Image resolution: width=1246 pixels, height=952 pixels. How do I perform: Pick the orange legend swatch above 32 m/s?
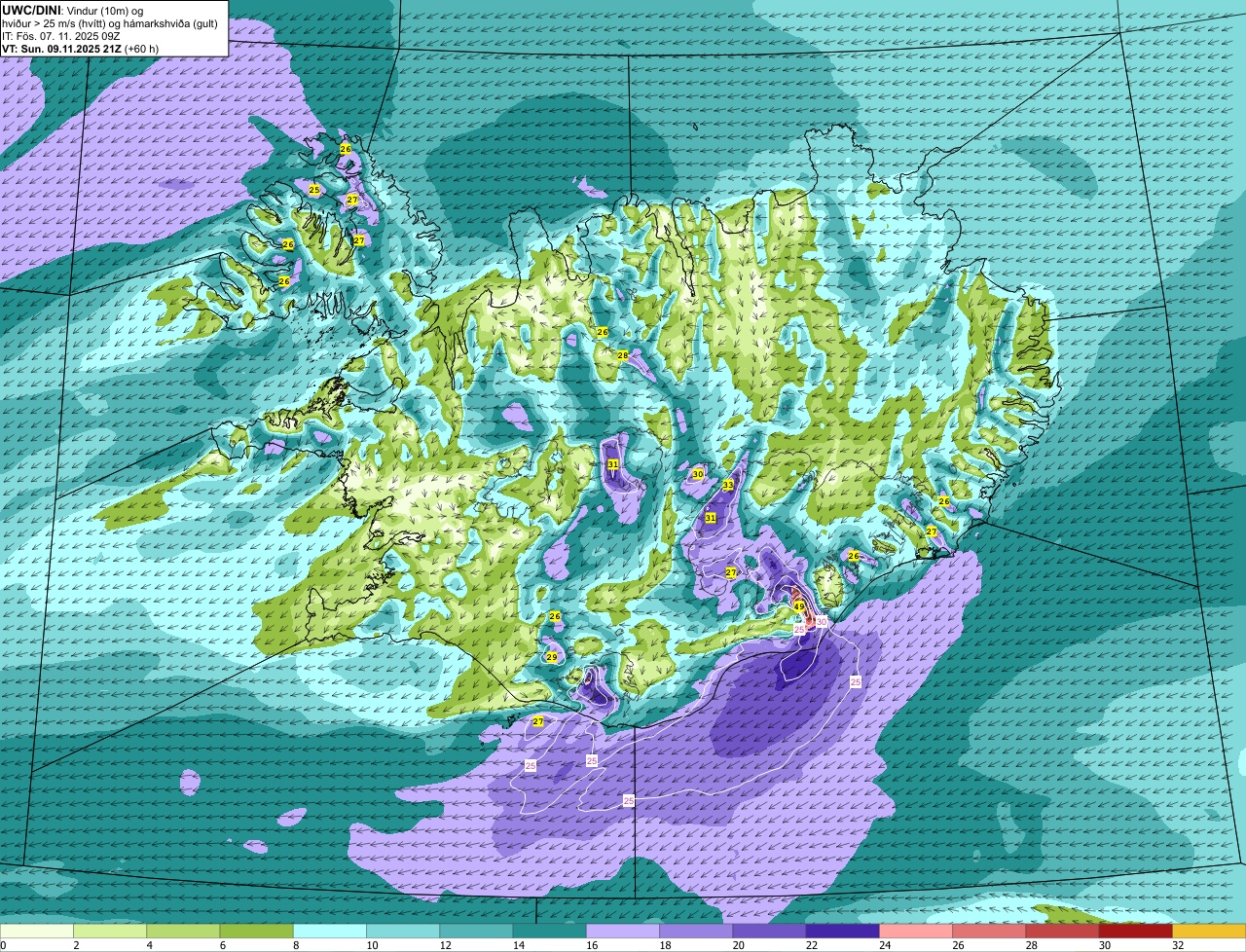(x=1209, y=932)
